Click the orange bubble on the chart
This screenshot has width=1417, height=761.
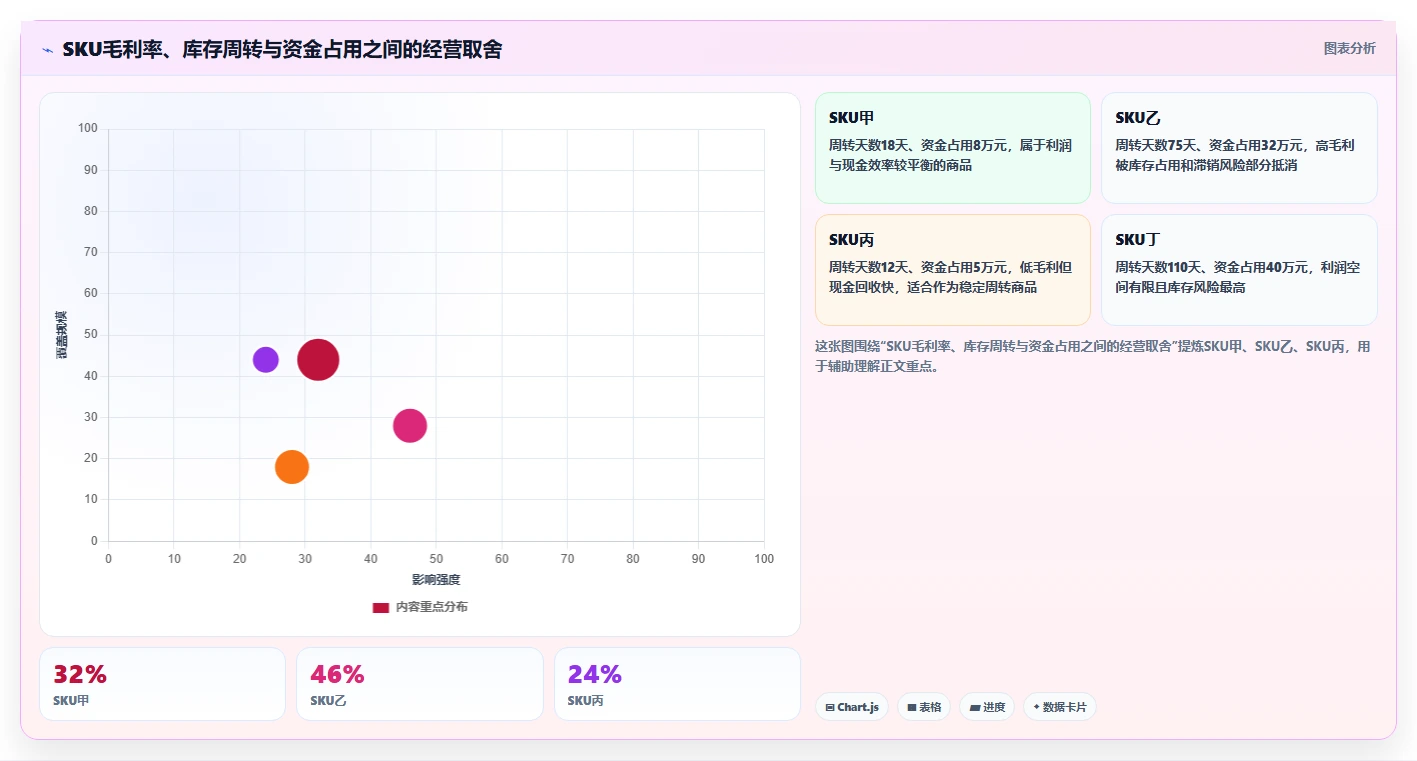(x=291, y=467)
